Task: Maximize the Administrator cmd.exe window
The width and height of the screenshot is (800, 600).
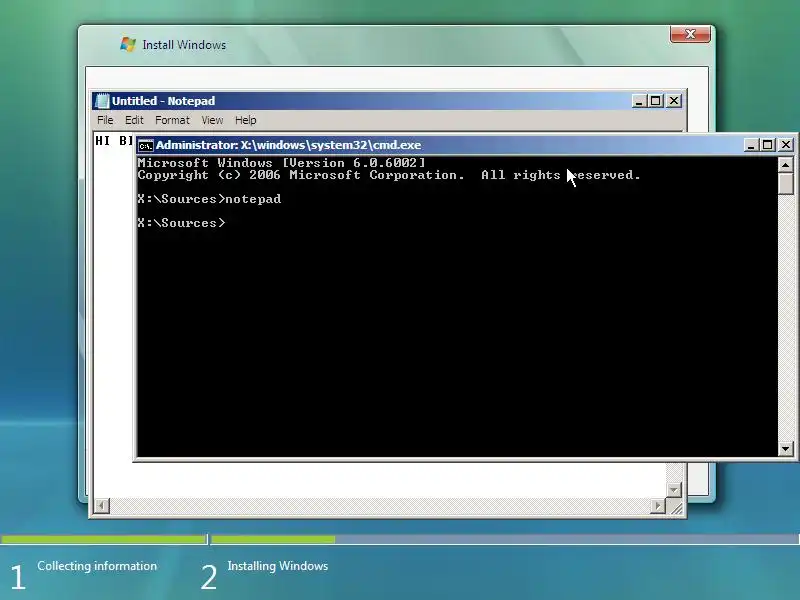Action: click(x=767, y=145)
